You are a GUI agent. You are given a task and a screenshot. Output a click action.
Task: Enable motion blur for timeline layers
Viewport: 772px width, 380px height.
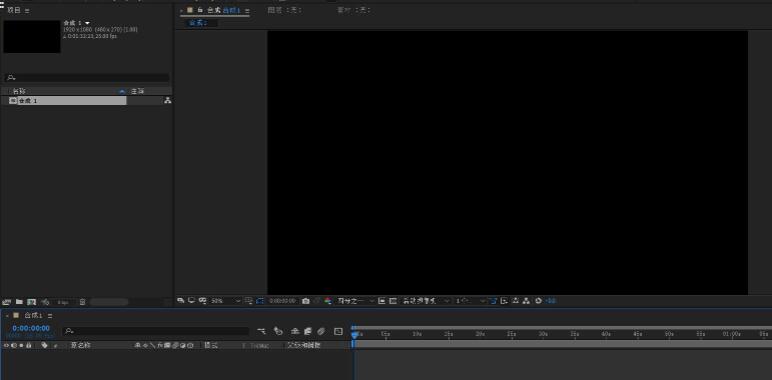(x=321, y=331)
